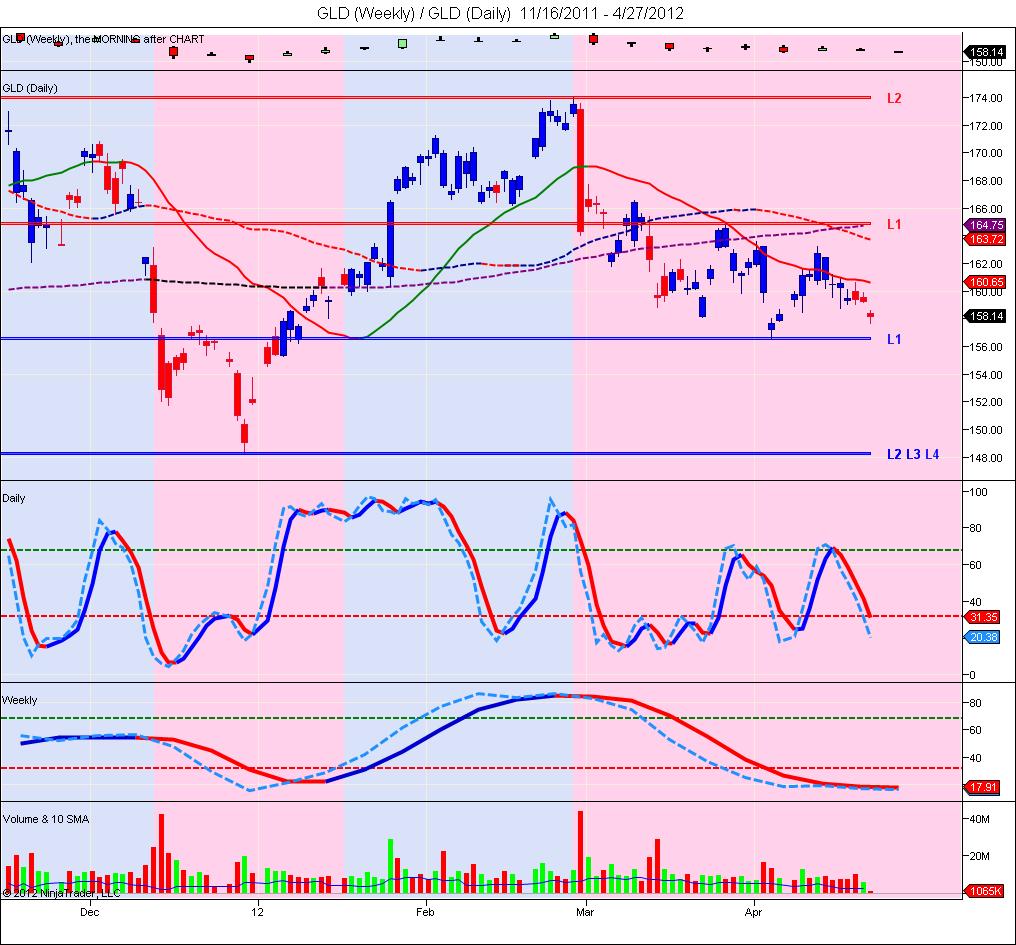Click the 100 level on Daily stochastic axis
The image size is (1016, 945).
(x=978, y=492)
